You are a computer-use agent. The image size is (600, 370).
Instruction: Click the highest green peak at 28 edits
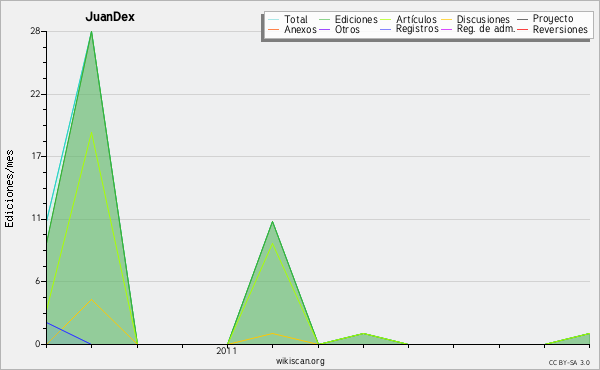click(91, 32)
